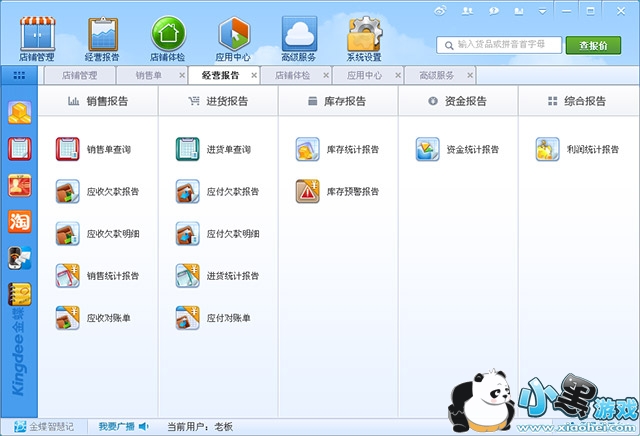Open 应用中心 app center icon
Image resolution: width=640 pixels, height=436 pixels.
pos(233,39)
